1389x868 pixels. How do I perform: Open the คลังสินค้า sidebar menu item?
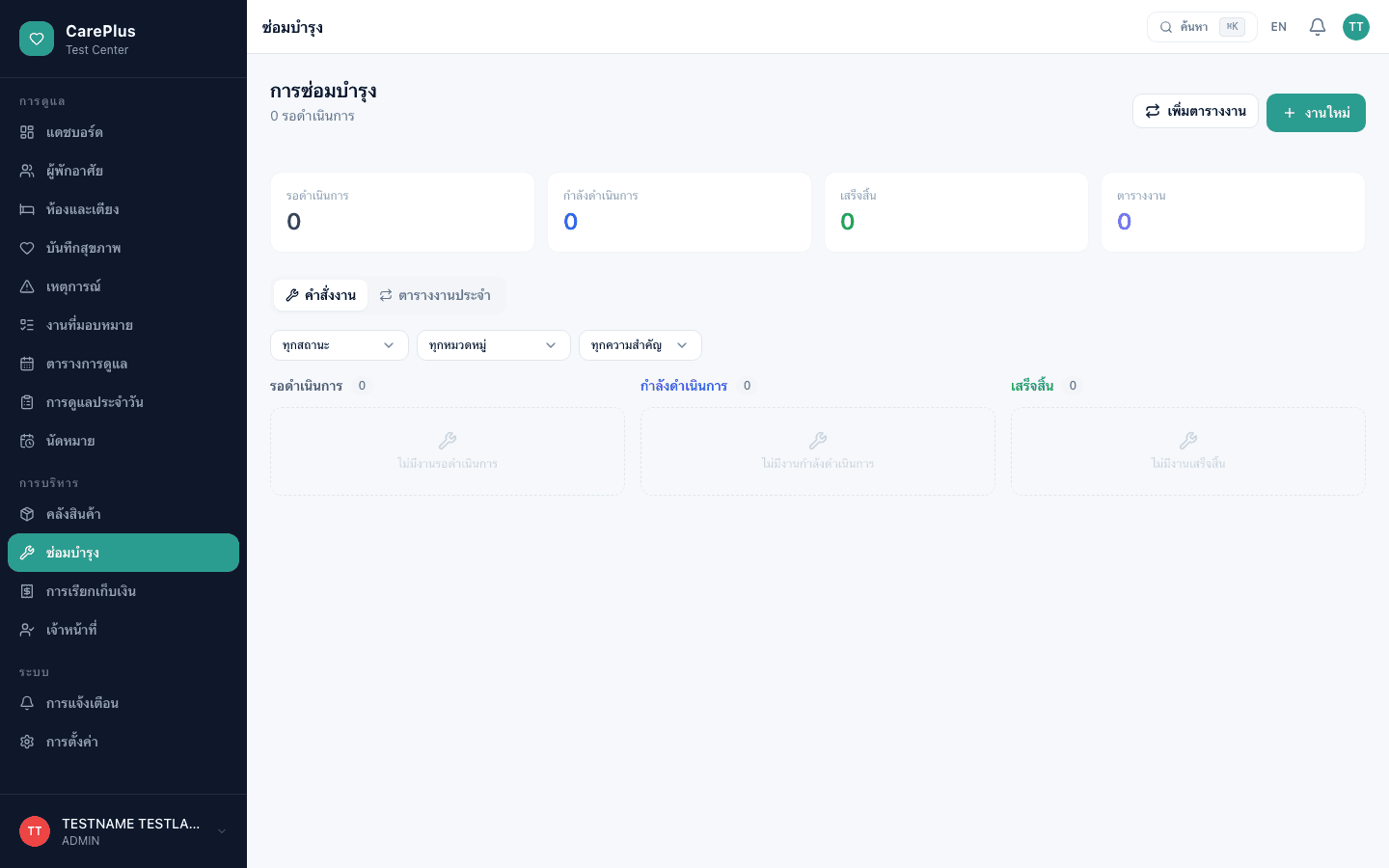pos(123,514)
